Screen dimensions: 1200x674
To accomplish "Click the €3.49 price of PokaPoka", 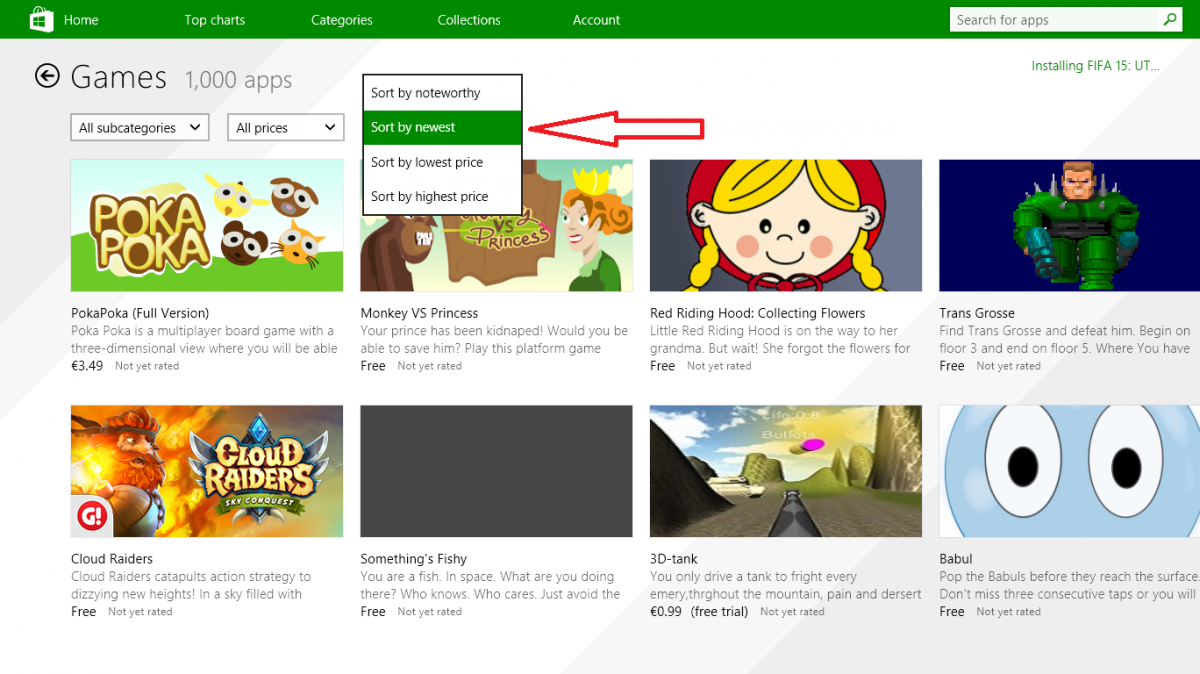I will 87,366.
